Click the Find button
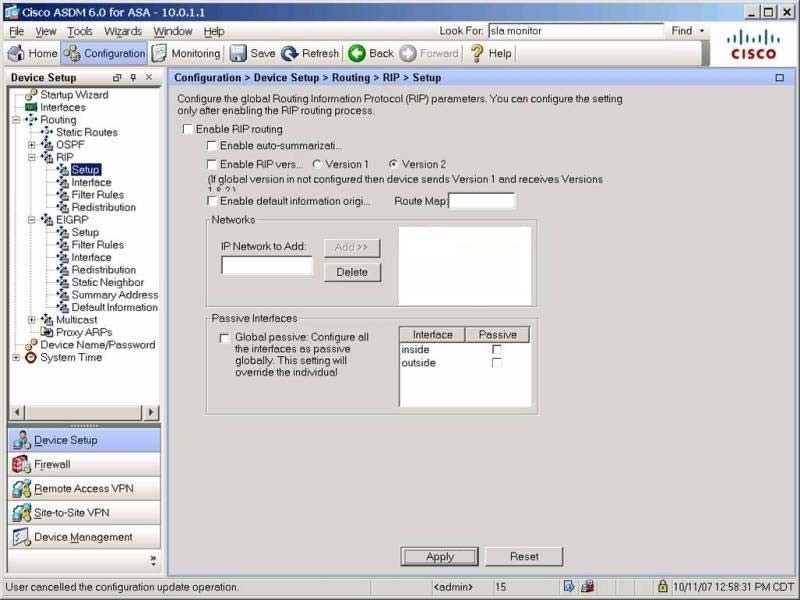Image resolution: width=800 pixels, height=600 pixels. click(x=682, y=31)
